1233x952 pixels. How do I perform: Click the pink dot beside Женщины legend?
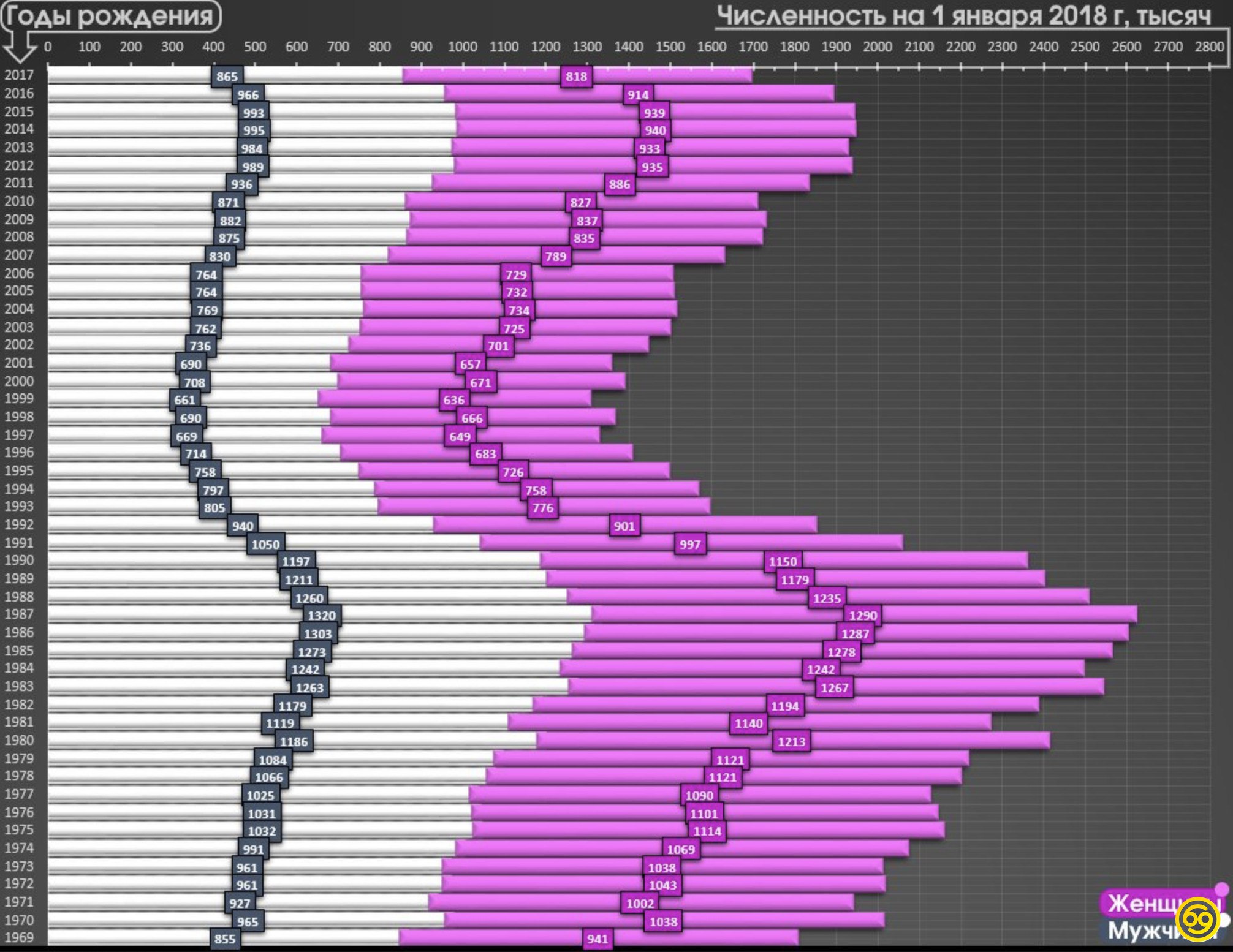click(1221, 889)
